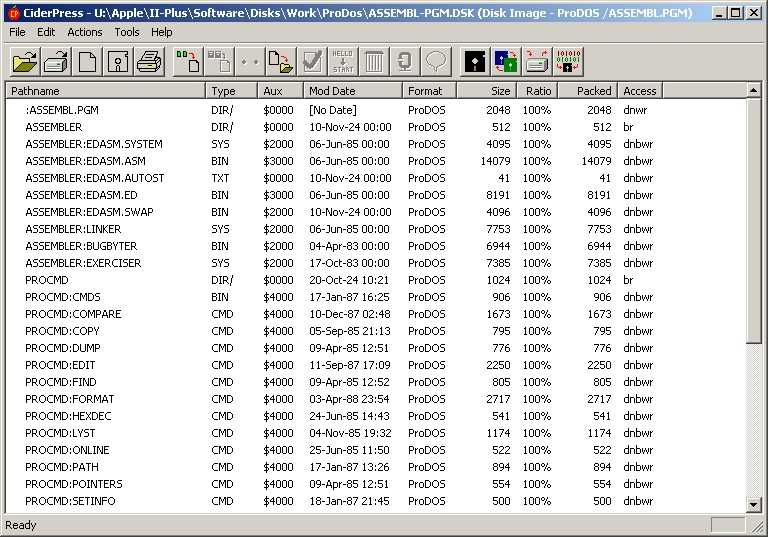Sort by the Mod Date column header
768x537 pixels.
pos(353,91)
